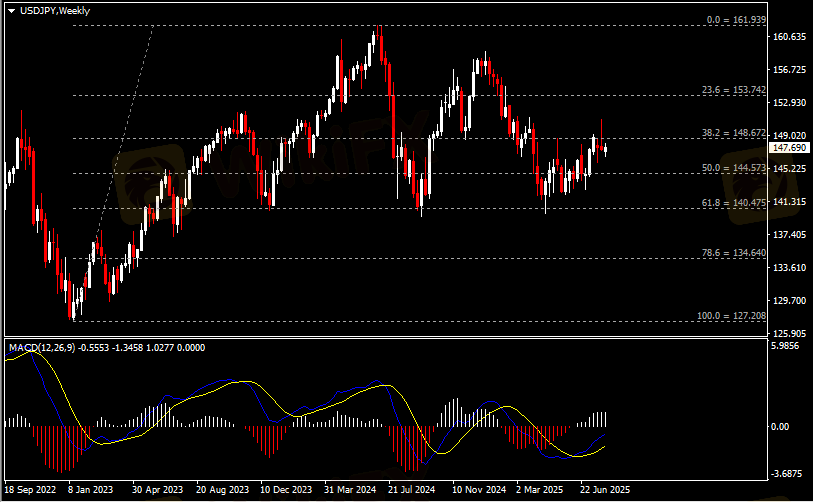Select the 0.0 = 161.939 Fibonacci level label
Viewport: 813px width, 502px height.
click(x=736, y=20)
